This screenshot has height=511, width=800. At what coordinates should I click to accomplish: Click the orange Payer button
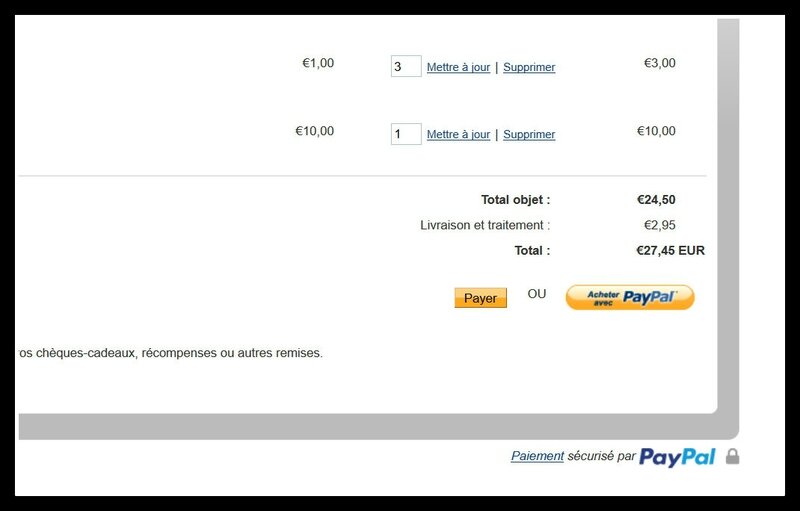(481, 298)
